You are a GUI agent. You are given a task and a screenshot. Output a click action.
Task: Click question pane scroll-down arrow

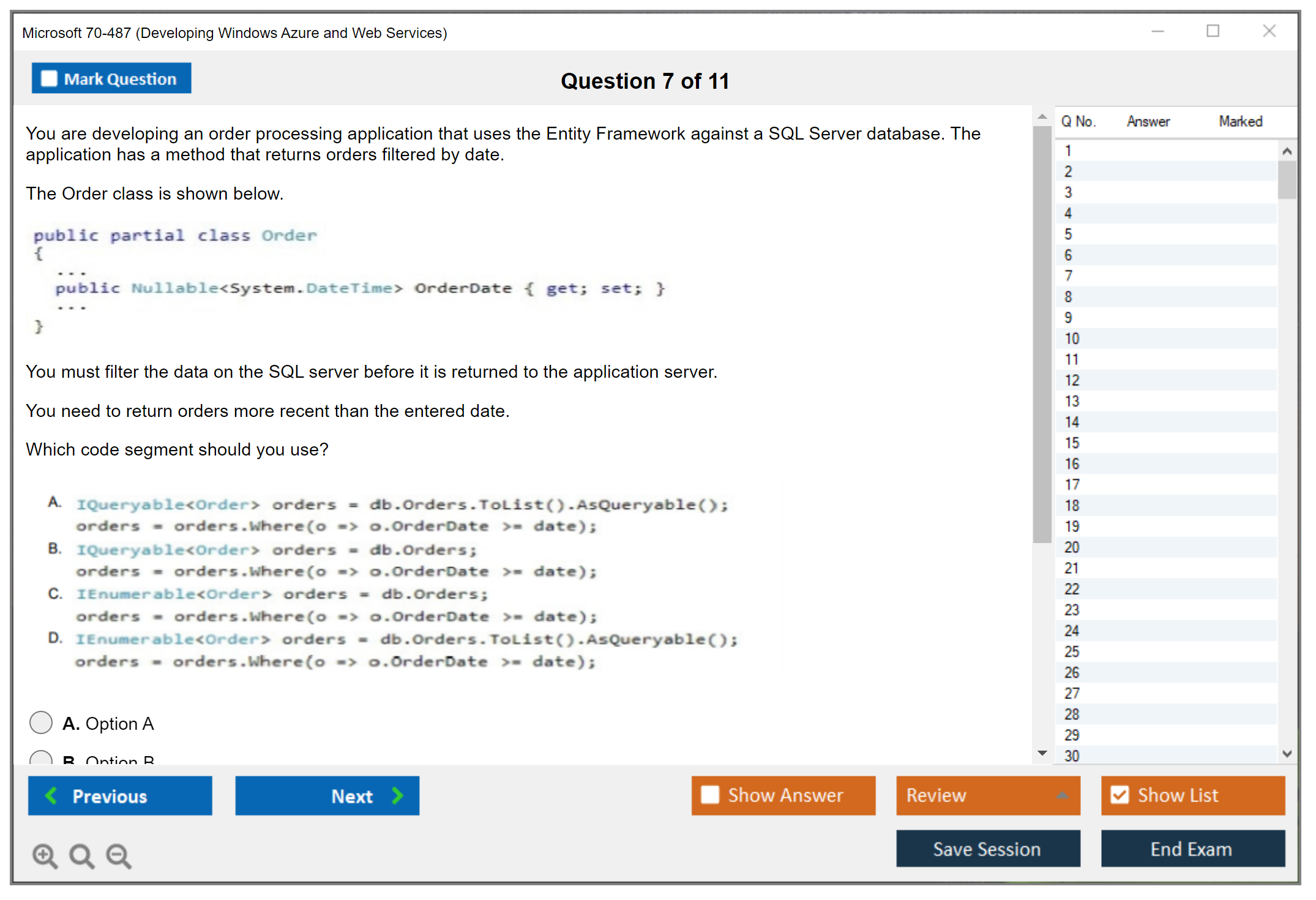point(1042,752)
